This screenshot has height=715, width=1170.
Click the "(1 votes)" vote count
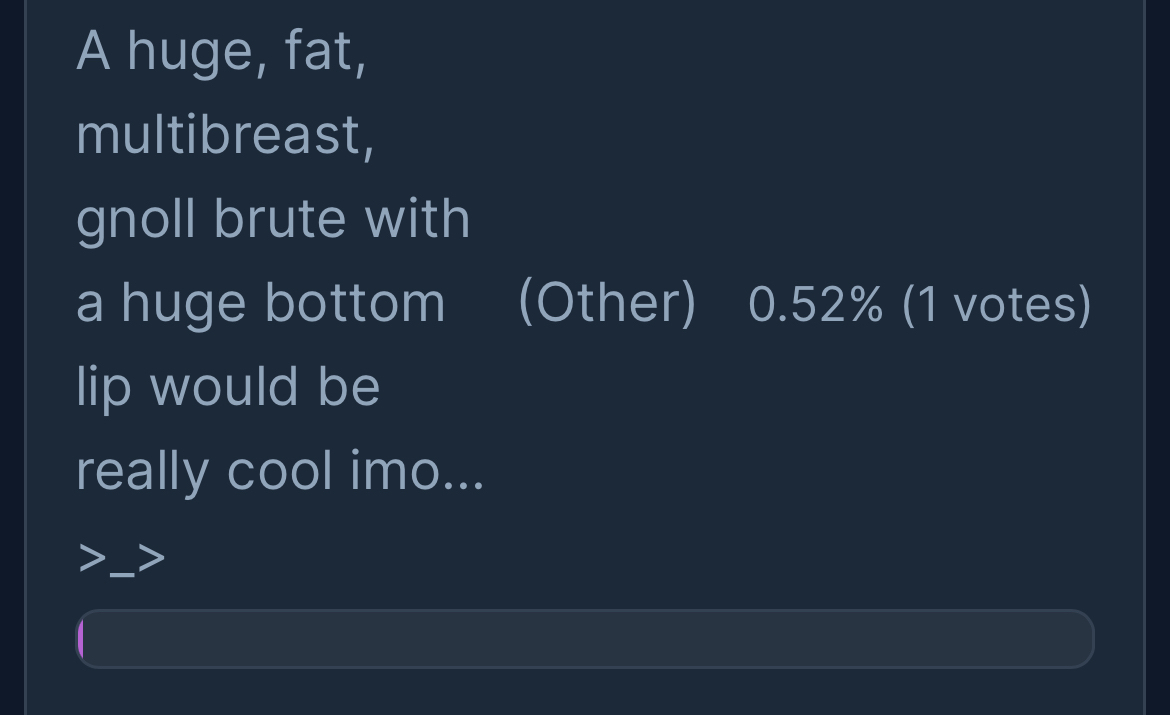[x=996, y=304]
